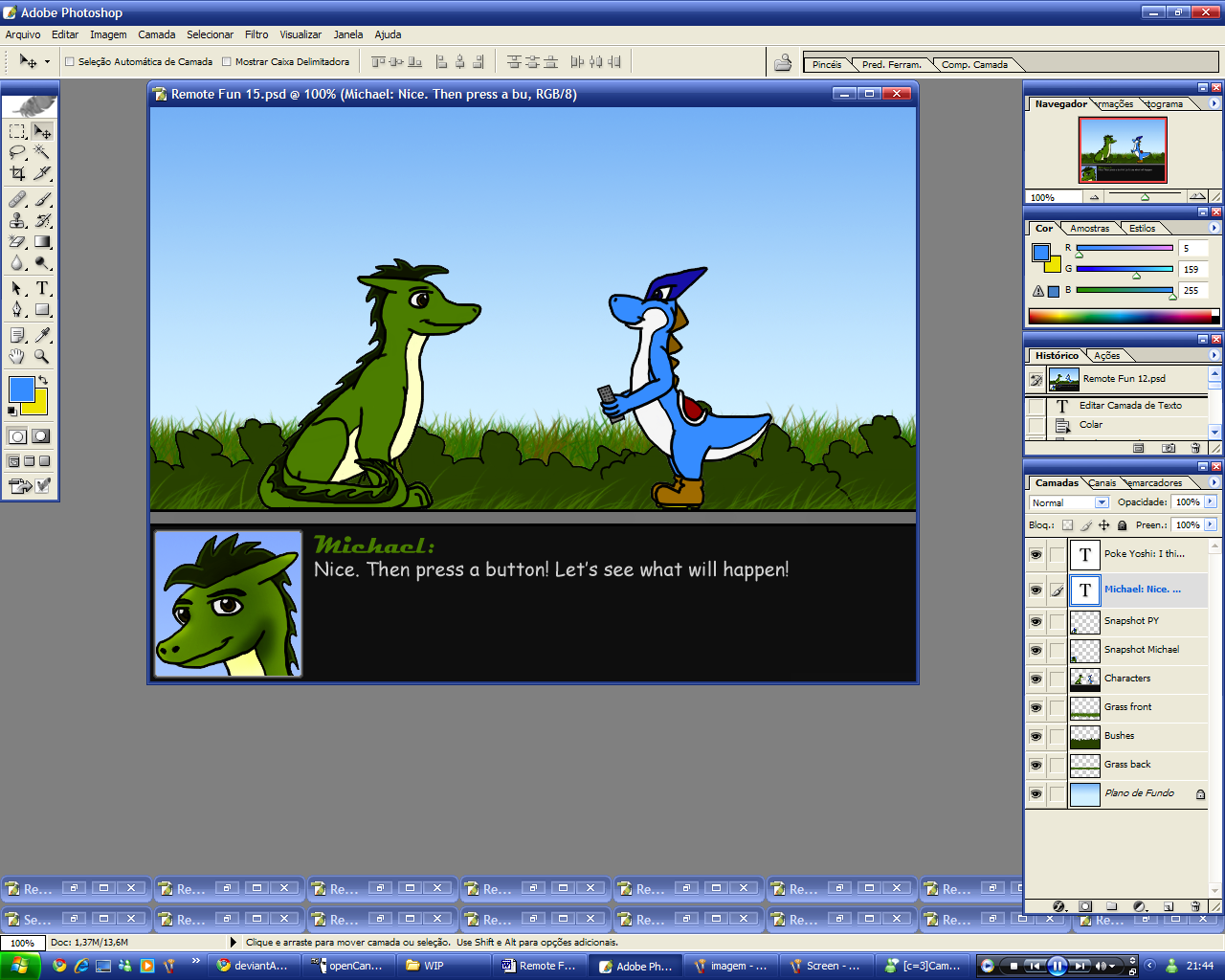1225x980 pixels.
Task: Select the Gradient tool
Action: point(42,242)
